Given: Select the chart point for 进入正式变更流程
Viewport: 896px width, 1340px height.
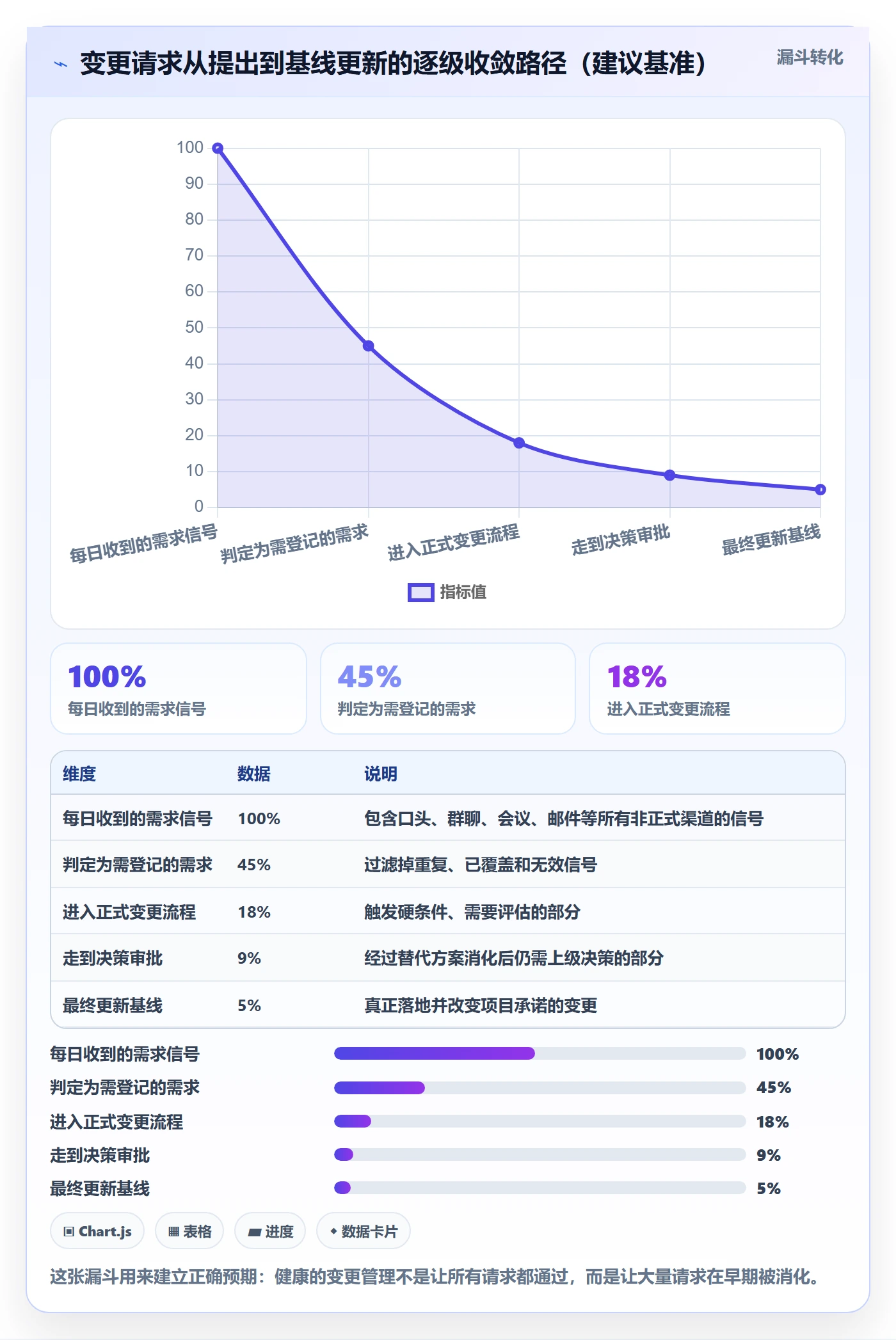Looking at the screenshot, I should tap(519, 443).
